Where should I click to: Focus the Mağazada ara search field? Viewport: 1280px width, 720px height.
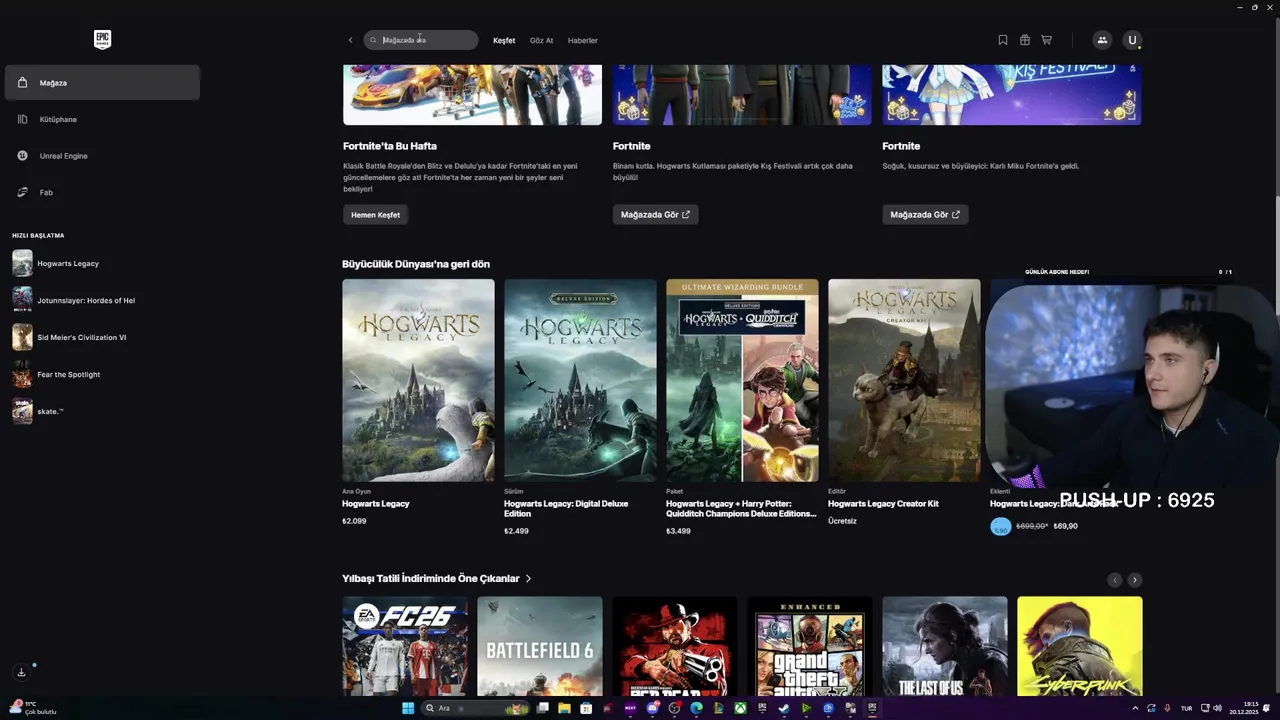coord(421,40)
